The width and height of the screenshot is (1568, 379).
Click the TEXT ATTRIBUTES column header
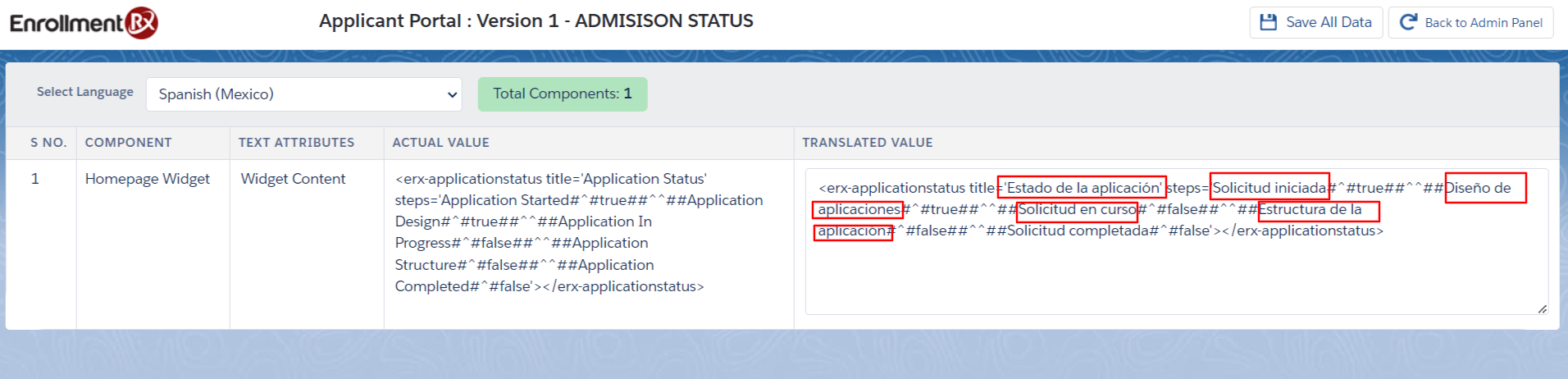point(297,143)
